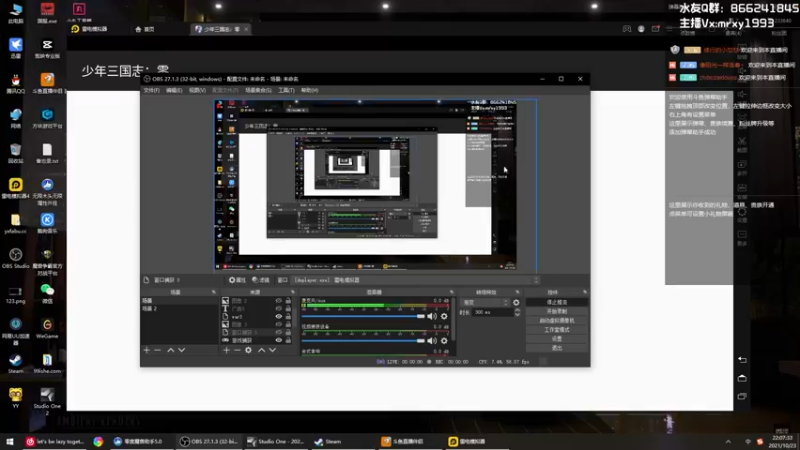Pop out the Sources dock panel
800x450 pixels.
pyautogui.click(x=293, y=292)
